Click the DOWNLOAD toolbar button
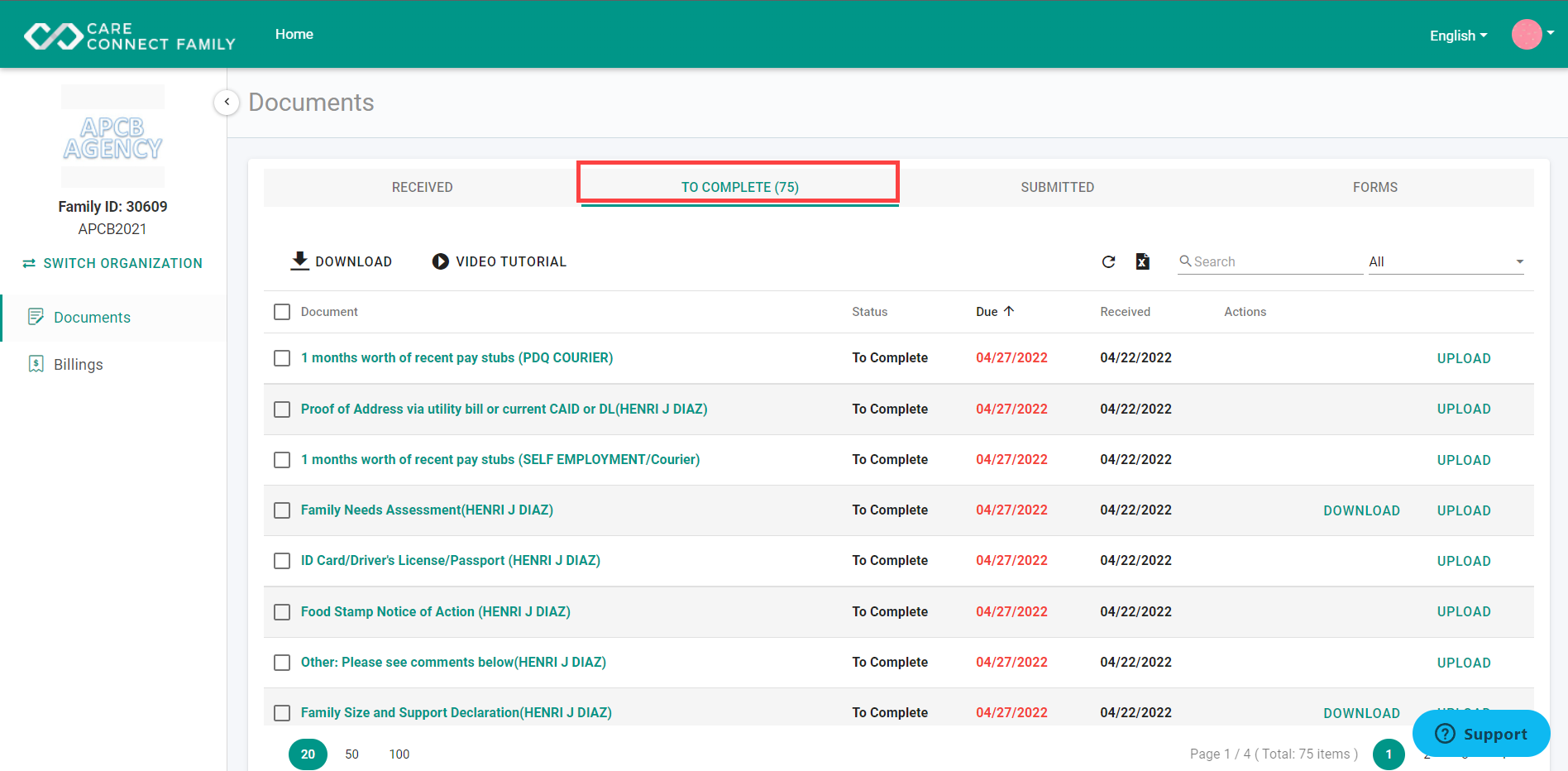The height and width of the screenshot is (771, 1568). (342, 261)
